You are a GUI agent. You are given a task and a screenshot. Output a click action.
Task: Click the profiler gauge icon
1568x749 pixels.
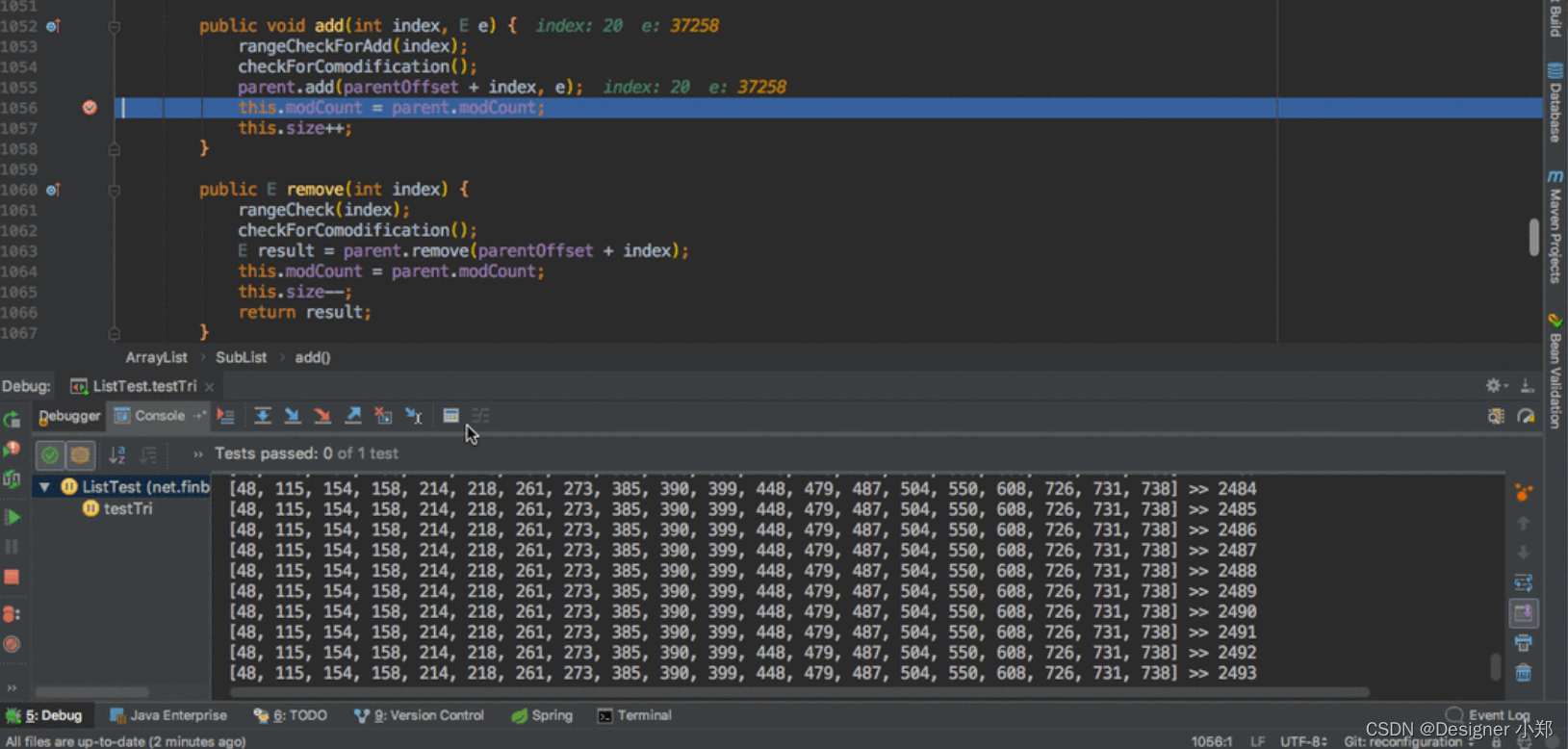point(1526,416)
